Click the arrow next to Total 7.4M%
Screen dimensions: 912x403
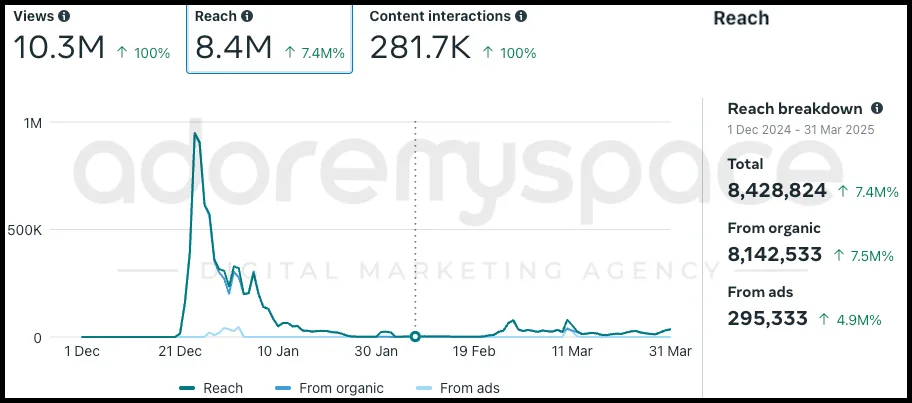pyautogui.click(x=843, y=191)
